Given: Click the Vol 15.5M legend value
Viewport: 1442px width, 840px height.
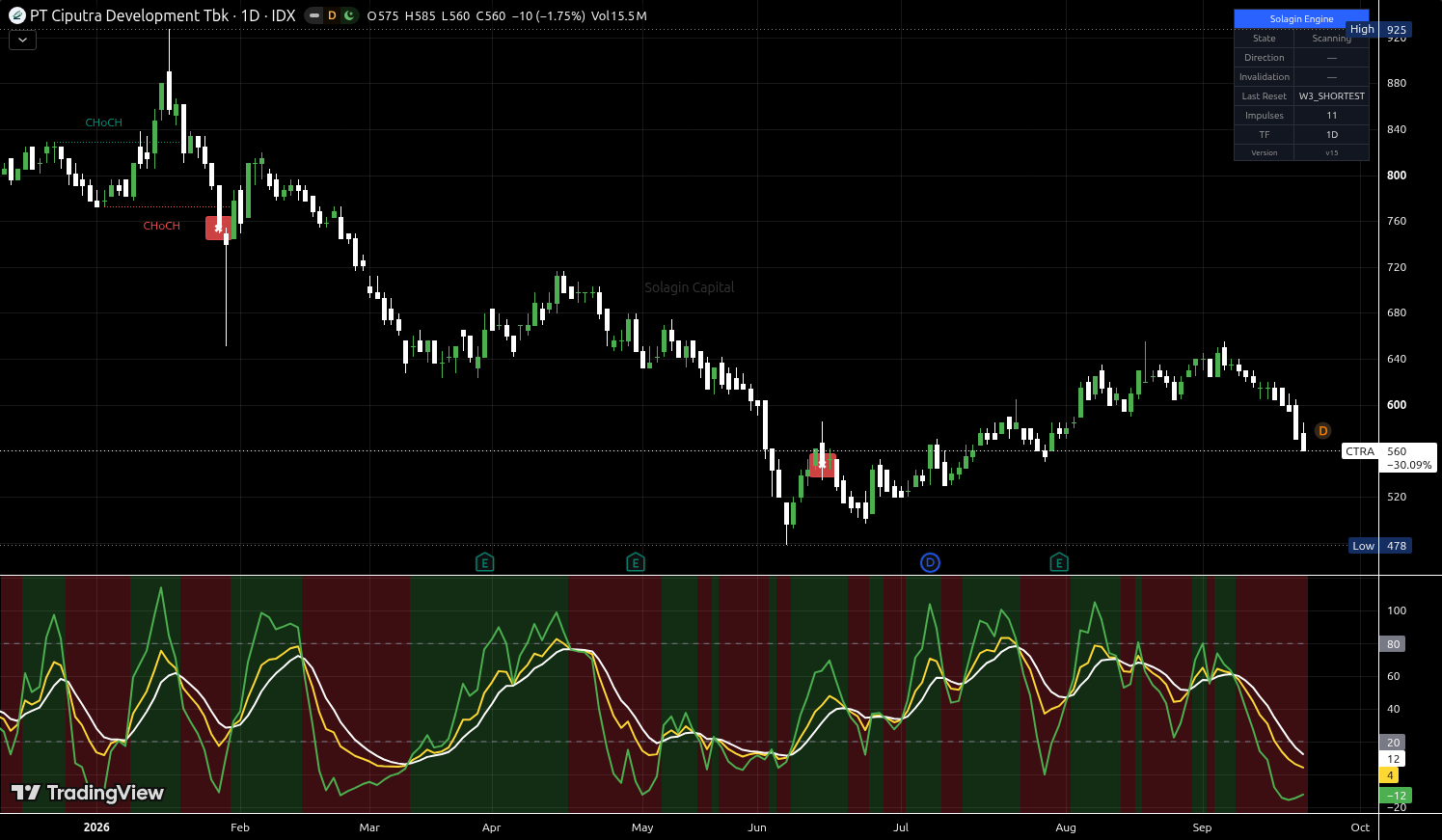Looking at the screenshot, I should point(618,15).
